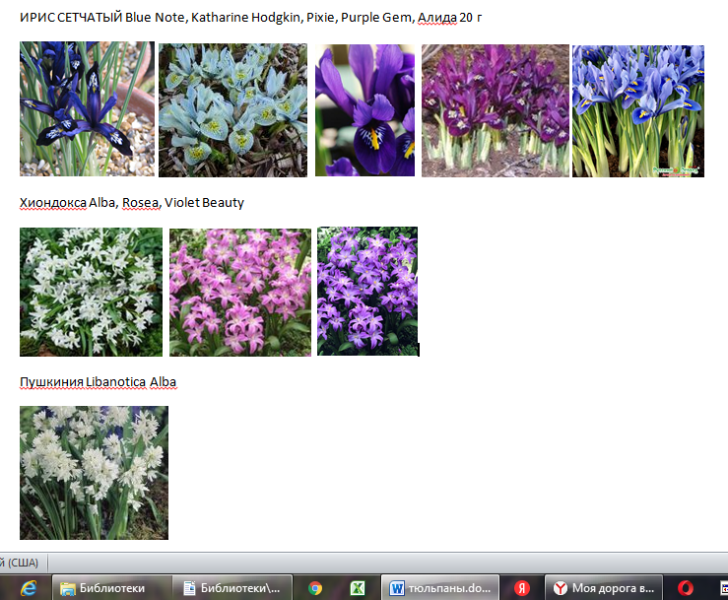Screen dimensions: 728x600
Task: Click the language indicator (США) in status bar
Action: pyautogui.click(x=18, y=563)
